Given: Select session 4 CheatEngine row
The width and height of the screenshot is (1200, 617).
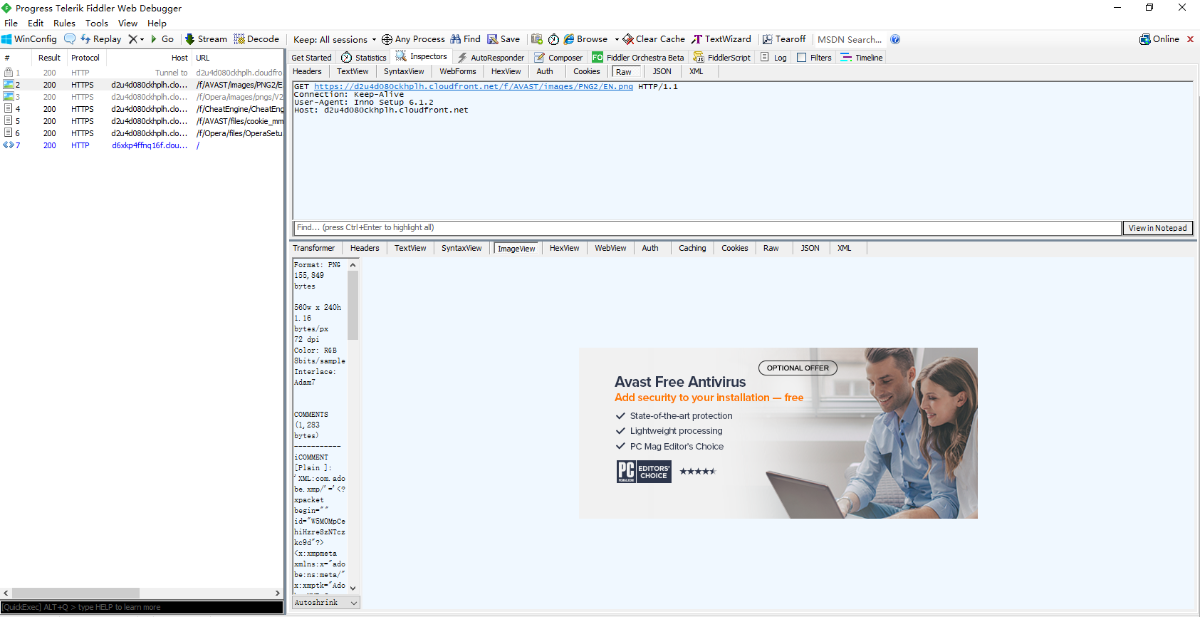Looking at the screenshot, I should click(142, 109).
